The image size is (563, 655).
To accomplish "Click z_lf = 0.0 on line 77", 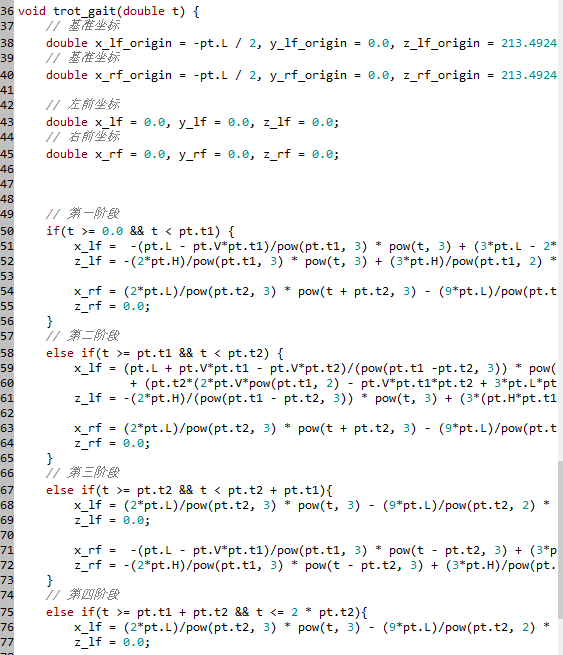I will pos(112,642).
